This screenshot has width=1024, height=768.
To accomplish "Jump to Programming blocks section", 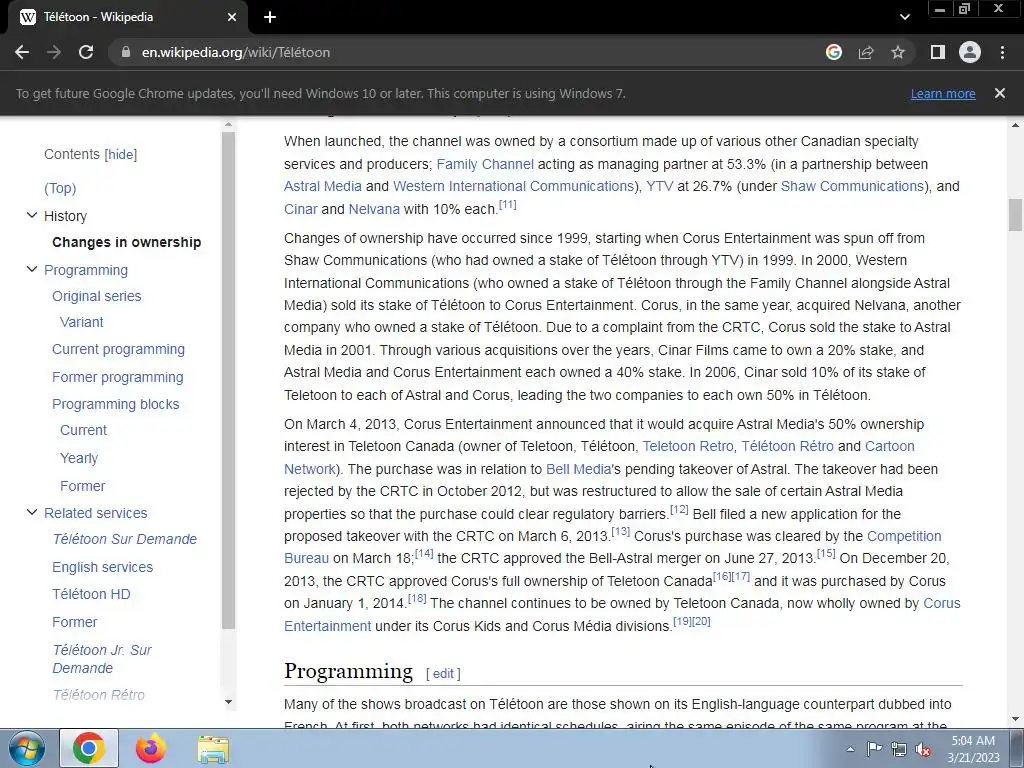I will pyautogui.click(x=116, y=404).
